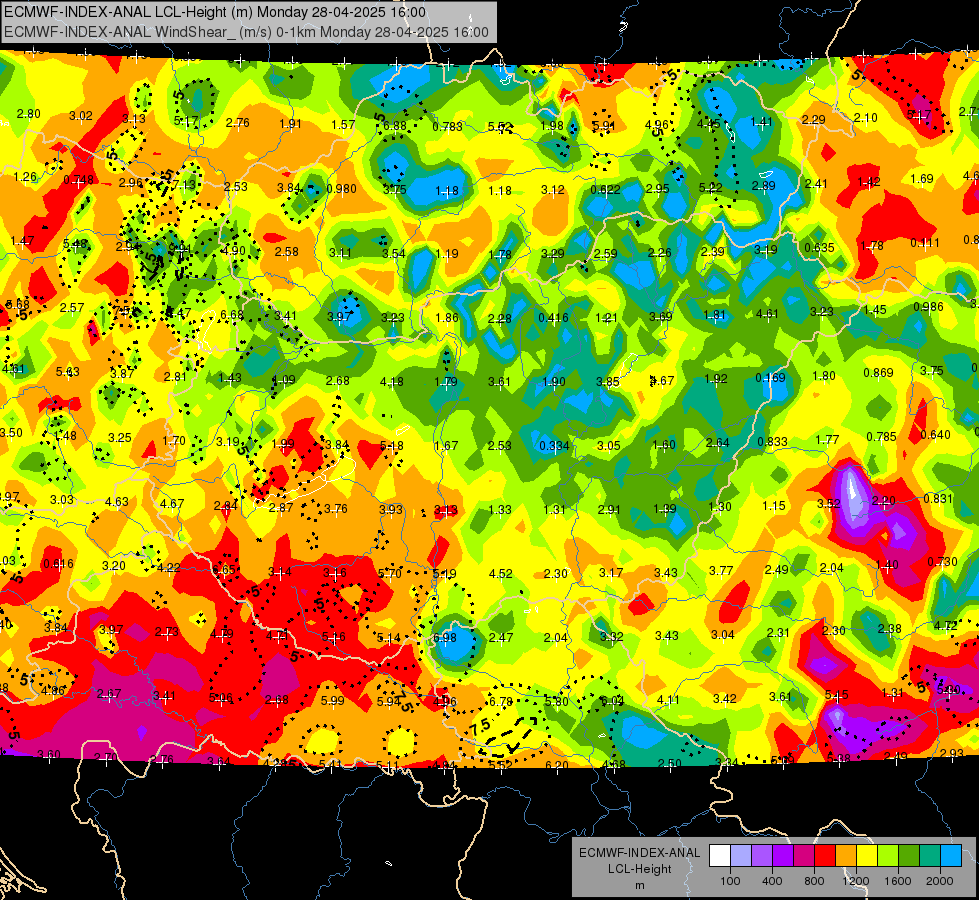Click the white swatch in the LCL-Height legend
The height and width of the screenshot is (900, 979).
point(720,856)
